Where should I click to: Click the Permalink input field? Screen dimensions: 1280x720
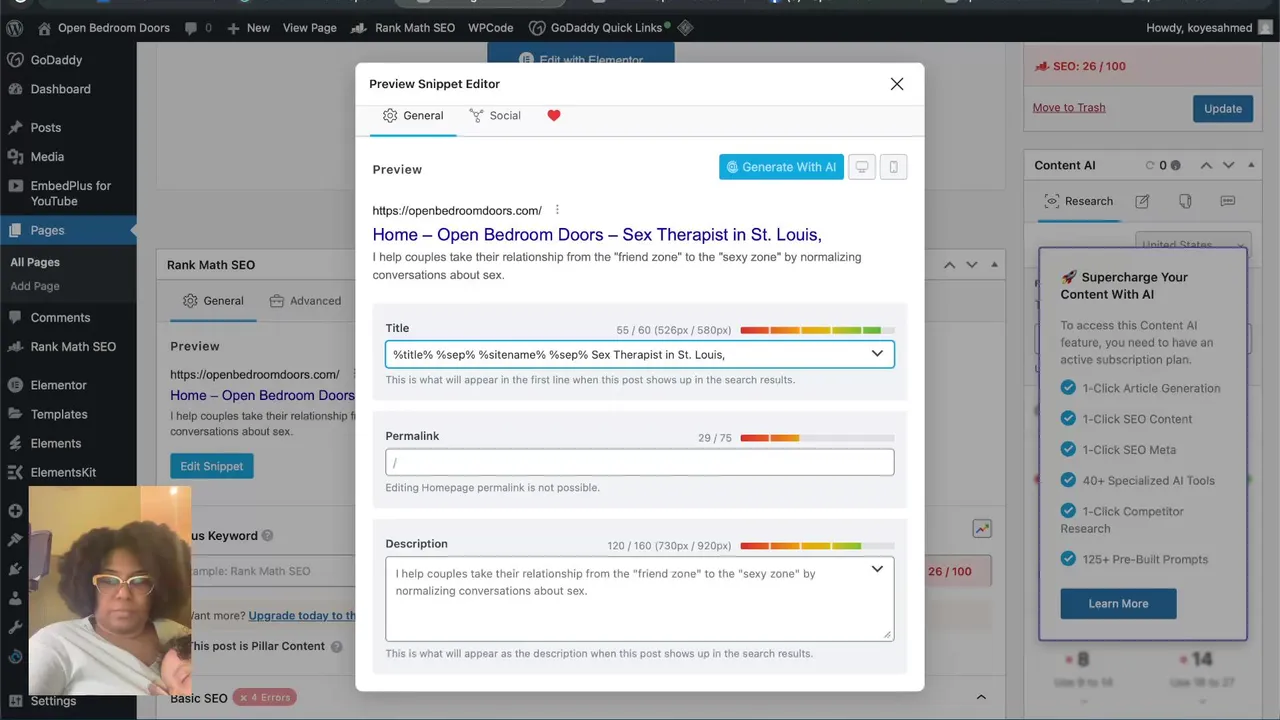click(640, 462)
